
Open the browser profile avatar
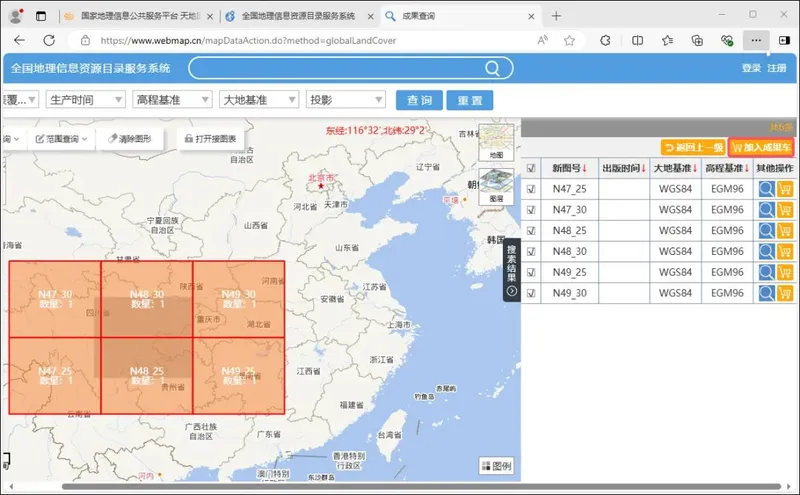pyautogui.click(x=16, y=16)
